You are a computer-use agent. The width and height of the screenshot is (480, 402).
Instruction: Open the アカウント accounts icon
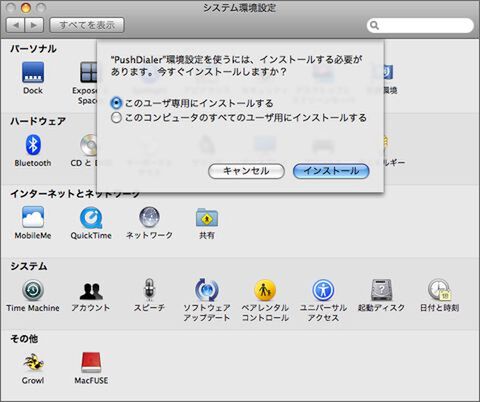point(91,291)
